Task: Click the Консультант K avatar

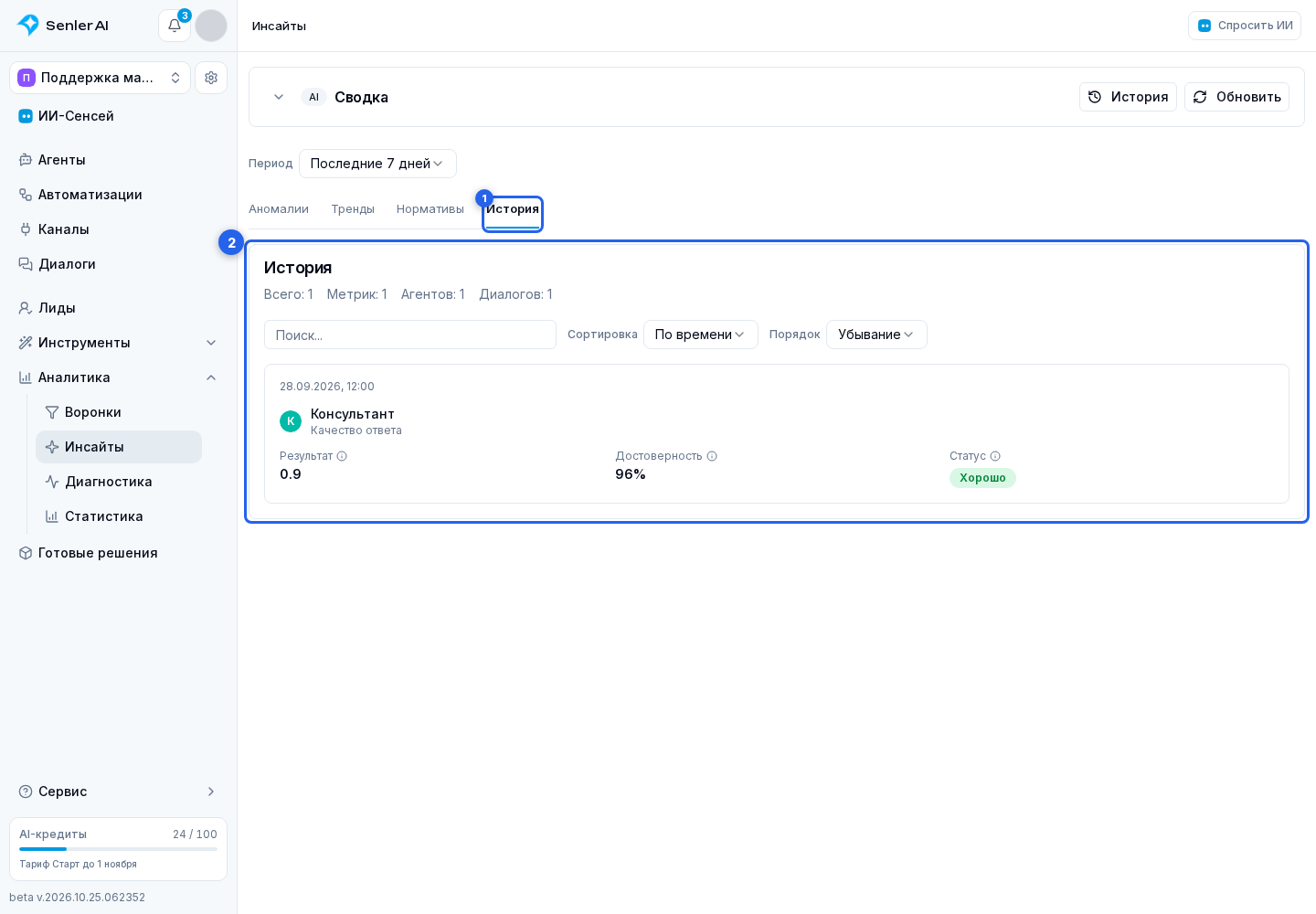Action: (291, 421)
